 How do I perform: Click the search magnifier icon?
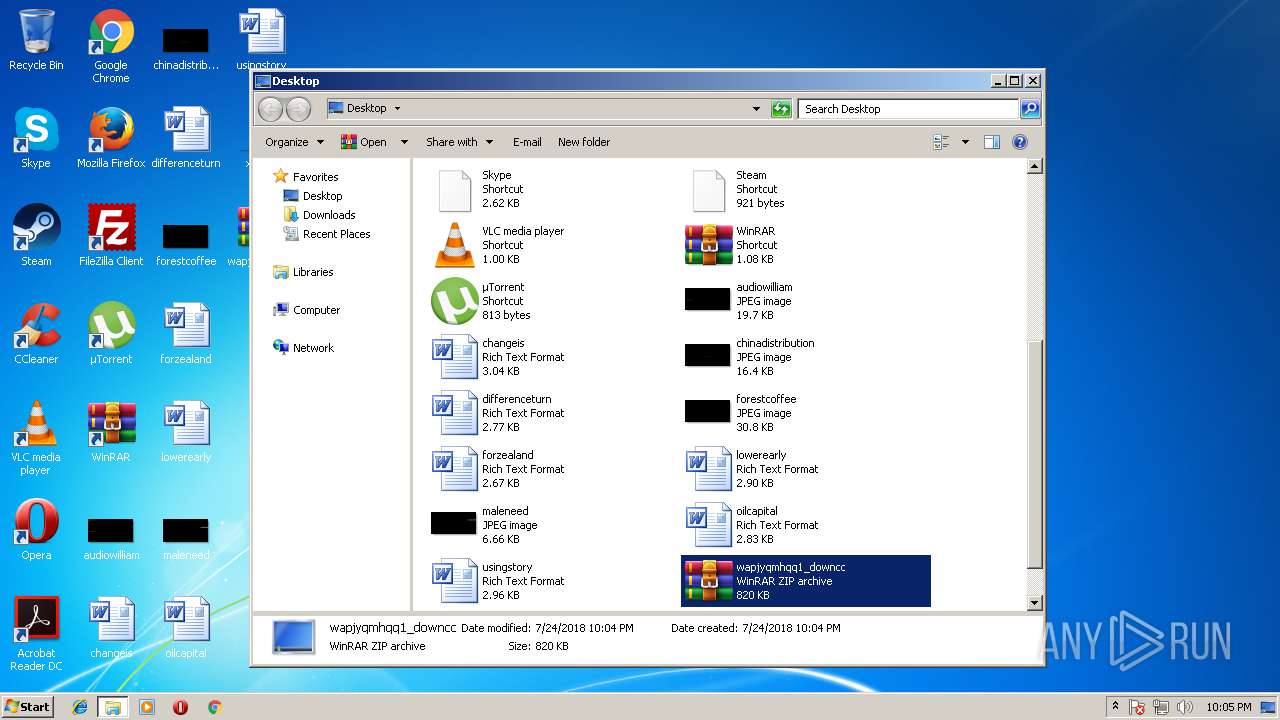(x=1029, y=109)
